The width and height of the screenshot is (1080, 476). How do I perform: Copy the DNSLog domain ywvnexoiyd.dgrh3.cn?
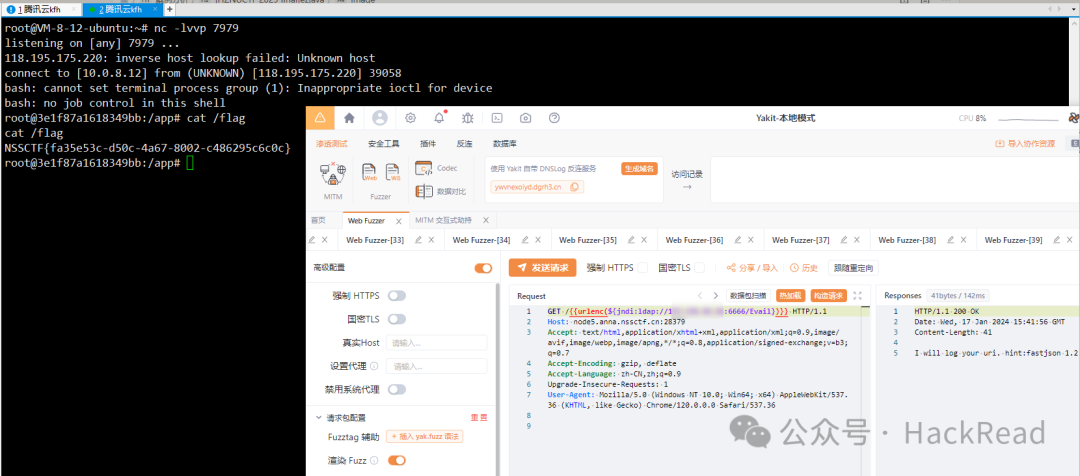coord(574,187)
